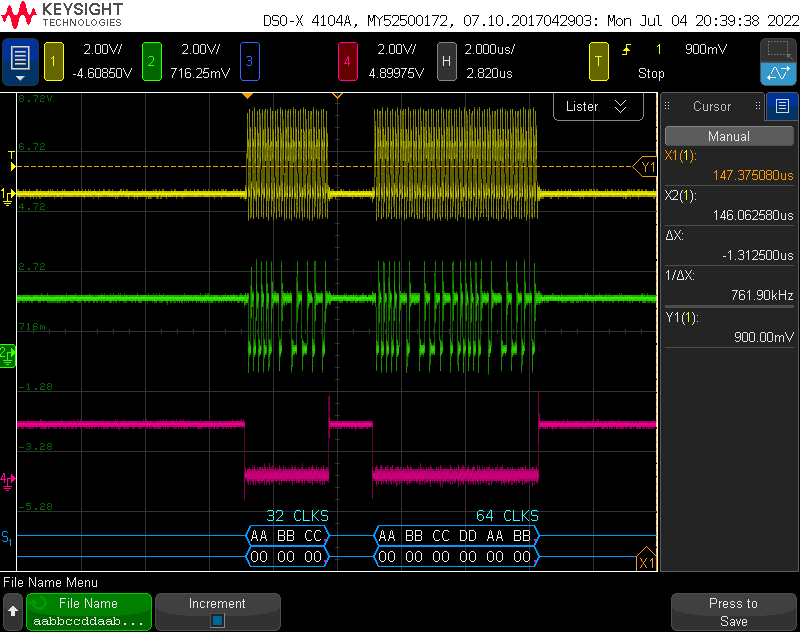Viewport: 800px width, 632px height.
Task: Click the trigger source 1 label
Action: [x=659, y=49]
